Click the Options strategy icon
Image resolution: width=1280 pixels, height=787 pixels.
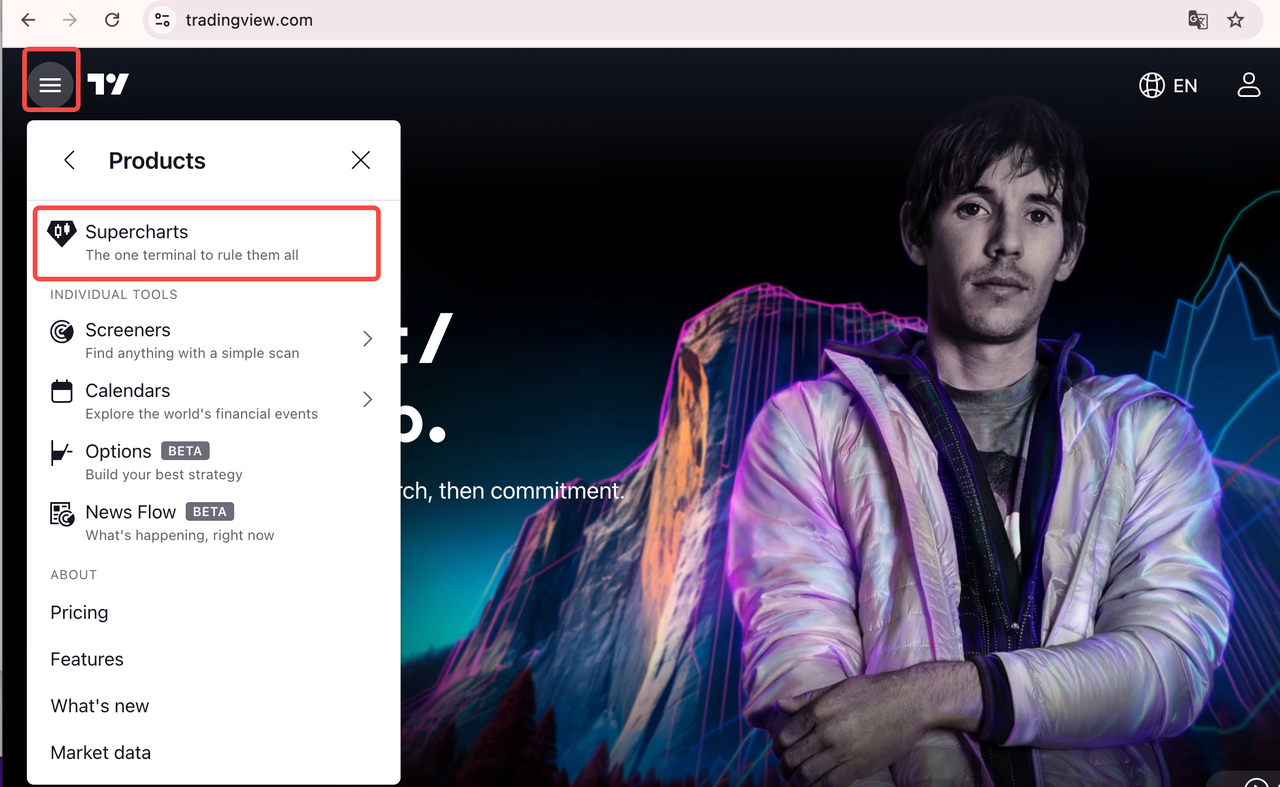pos(62,453)
